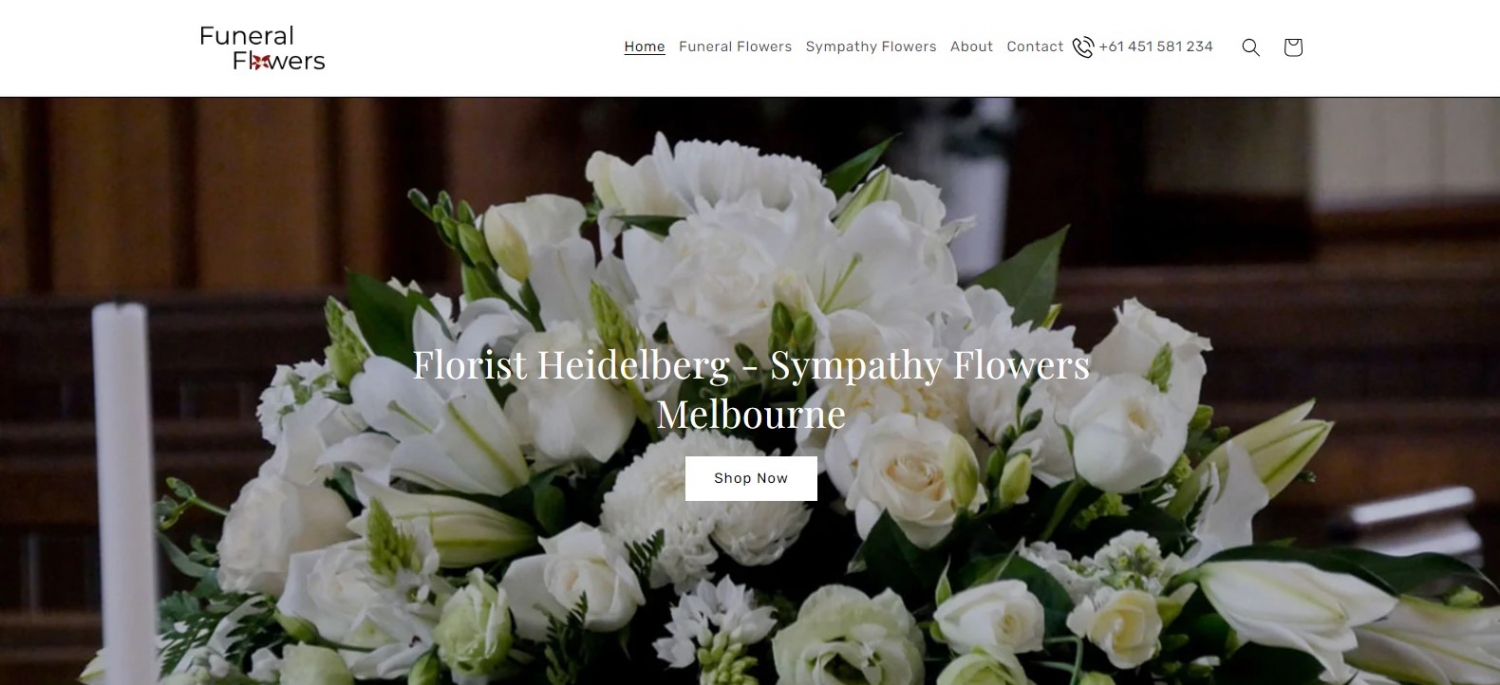Open the Funeral Flowers menu item
Image resolution: width=1500 pixels, height=685 pixels.
tap(735, 47)
